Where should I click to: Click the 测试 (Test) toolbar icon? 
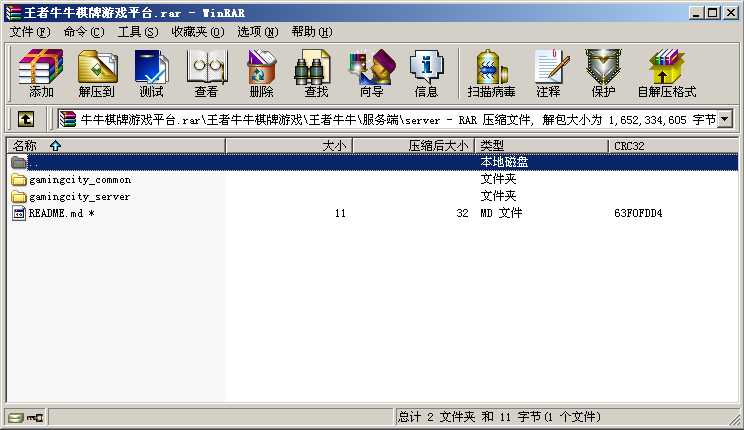pyautogui.click(x=151, y=73)
